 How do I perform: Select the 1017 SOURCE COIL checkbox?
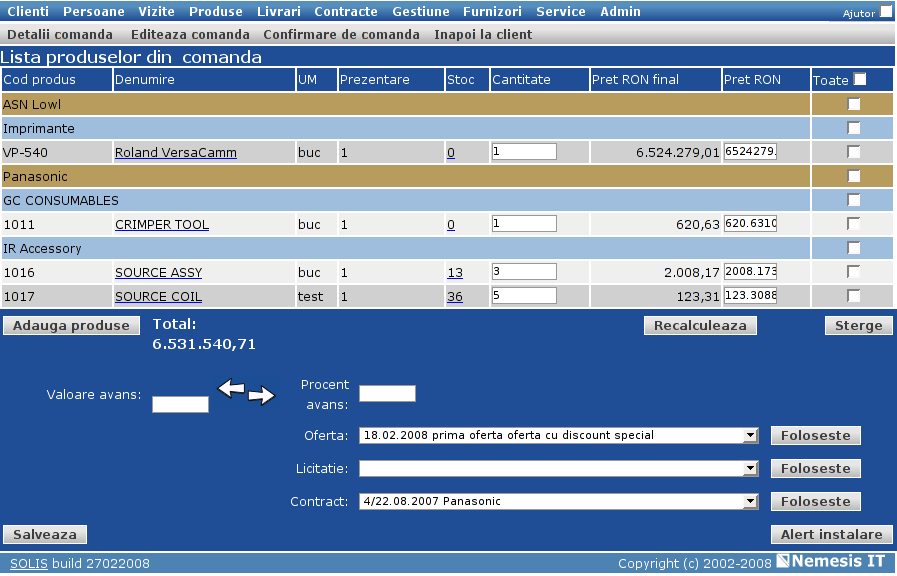click(854, 296)
